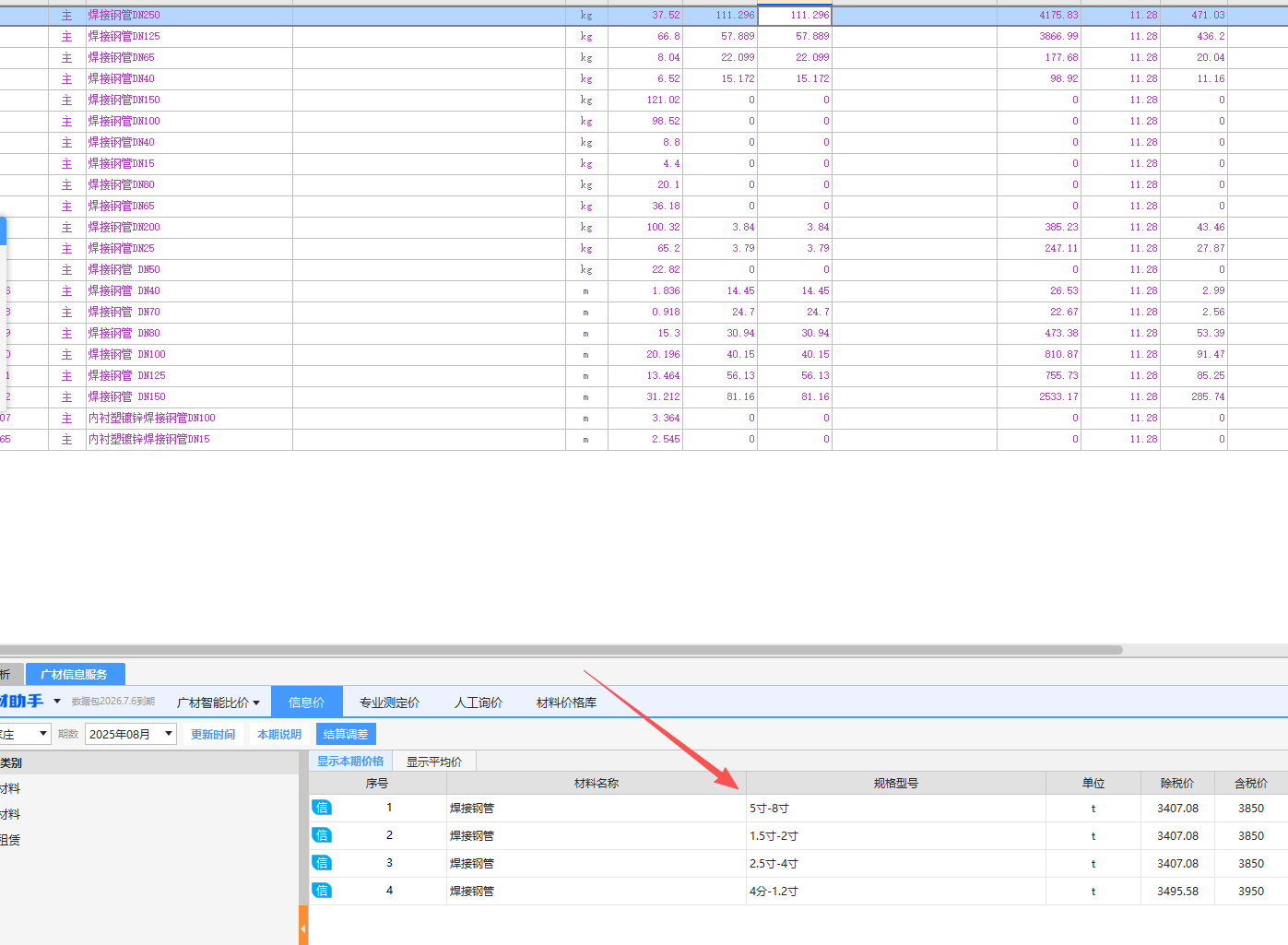Viewport: 1288px width, 945px height.
Task: Click the 信 badge in row 2
Action: [321, 835]
